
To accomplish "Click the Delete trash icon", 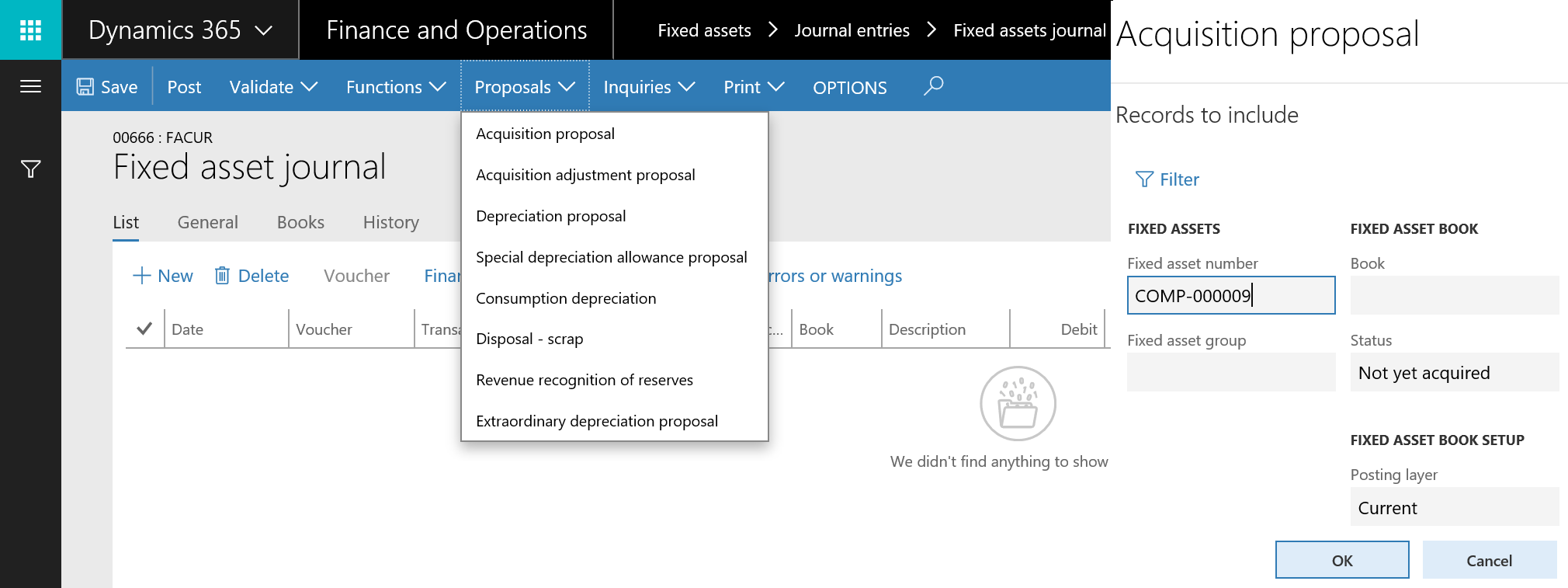I will coord(222,276).
